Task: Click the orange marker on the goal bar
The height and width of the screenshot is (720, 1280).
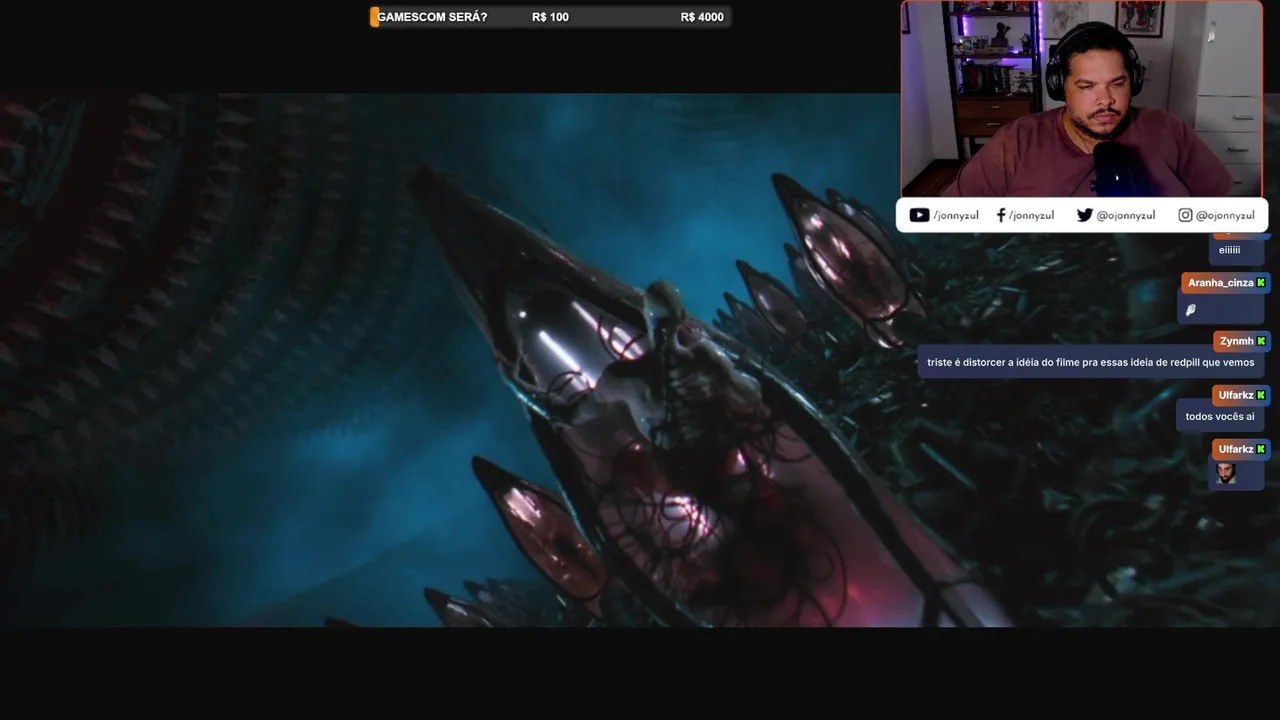Action: (x=374, y=17)
